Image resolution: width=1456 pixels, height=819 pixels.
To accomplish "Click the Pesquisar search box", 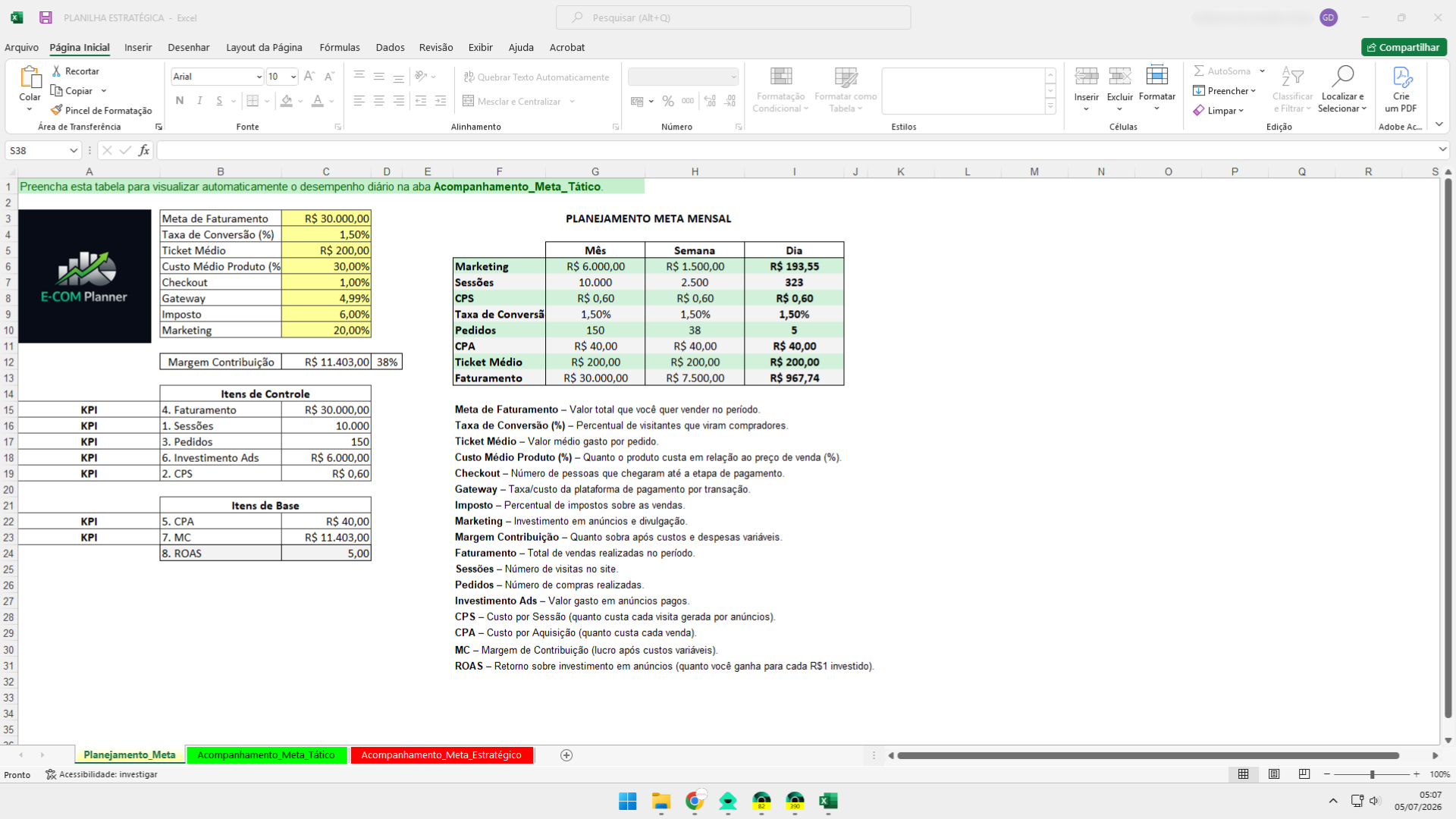I will [x=733, y=17].
